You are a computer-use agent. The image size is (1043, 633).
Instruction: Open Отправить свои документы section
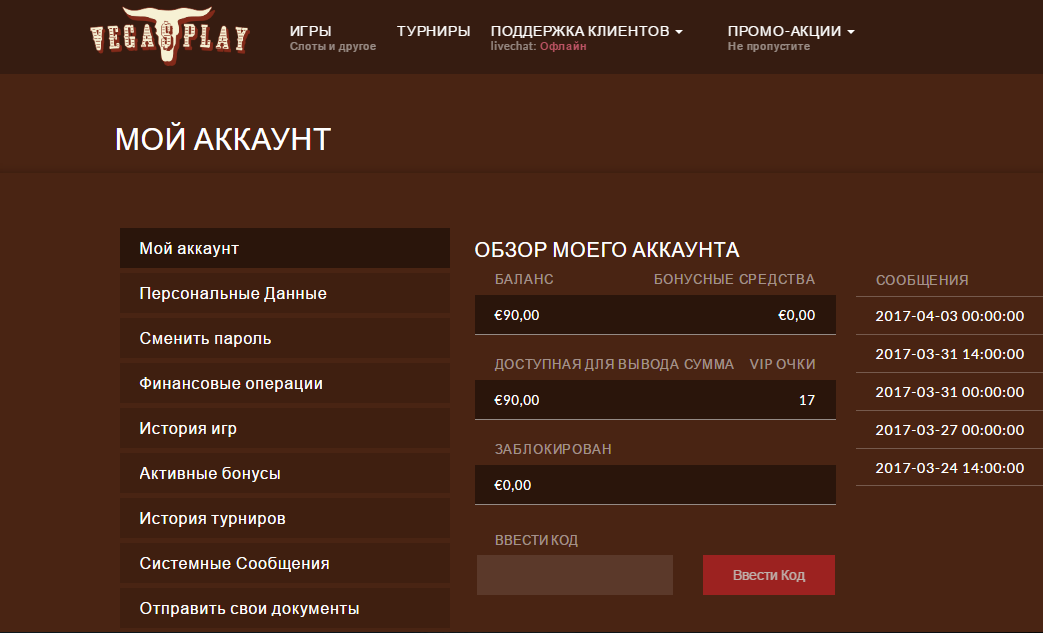pyautogui.click(x=285, y=608)
